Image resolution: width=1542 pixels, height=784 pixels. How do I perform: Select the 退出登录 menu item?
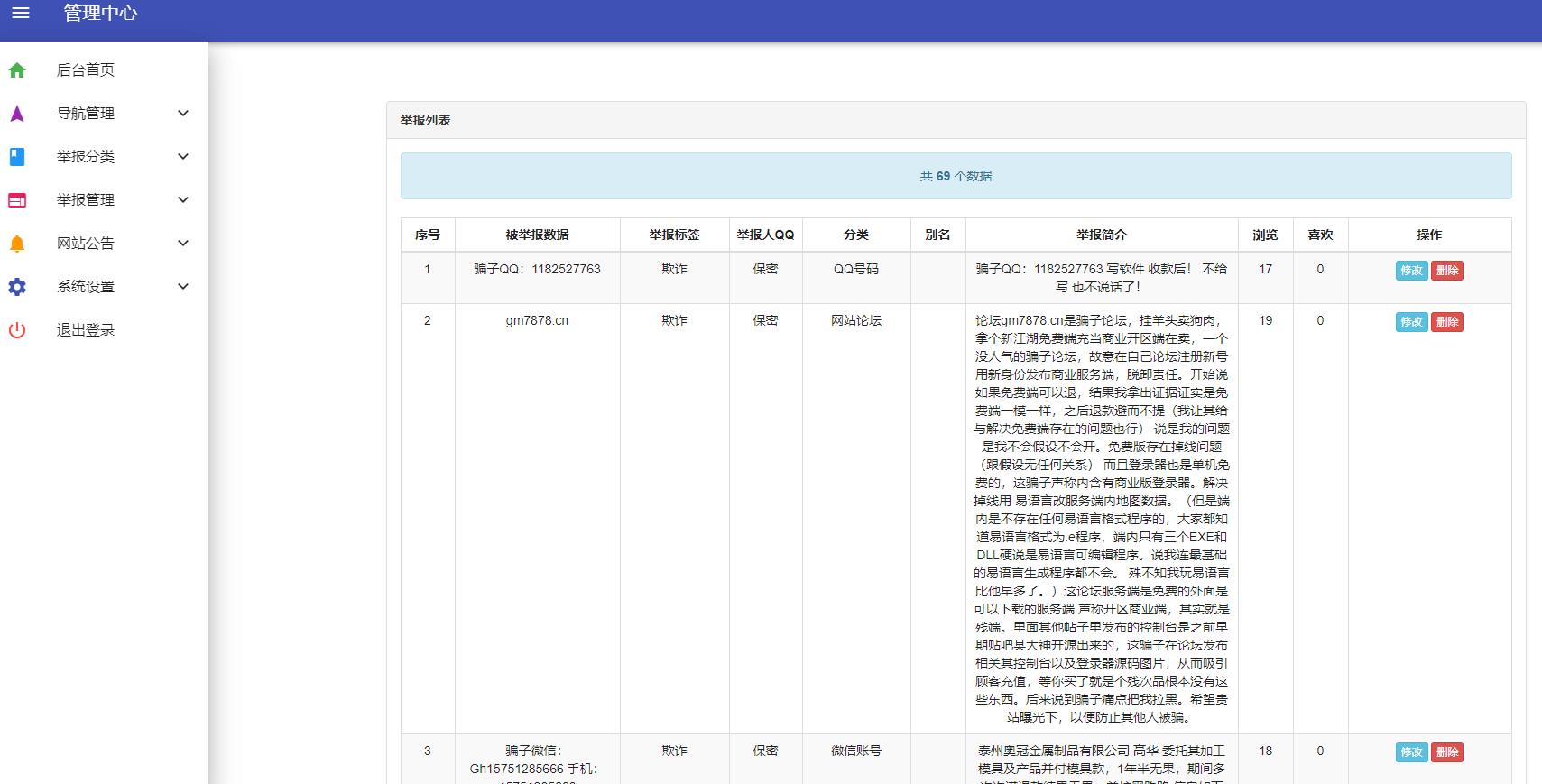(x=86, y=330)
